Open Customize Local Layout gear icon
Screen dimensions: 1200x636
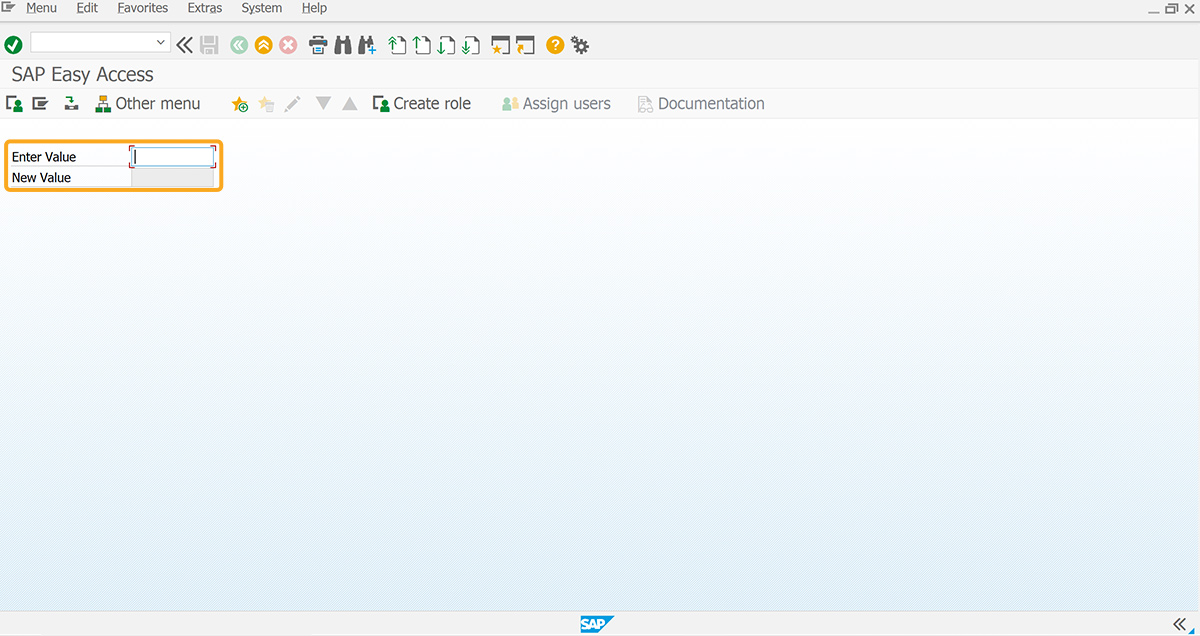click(580, 45)
